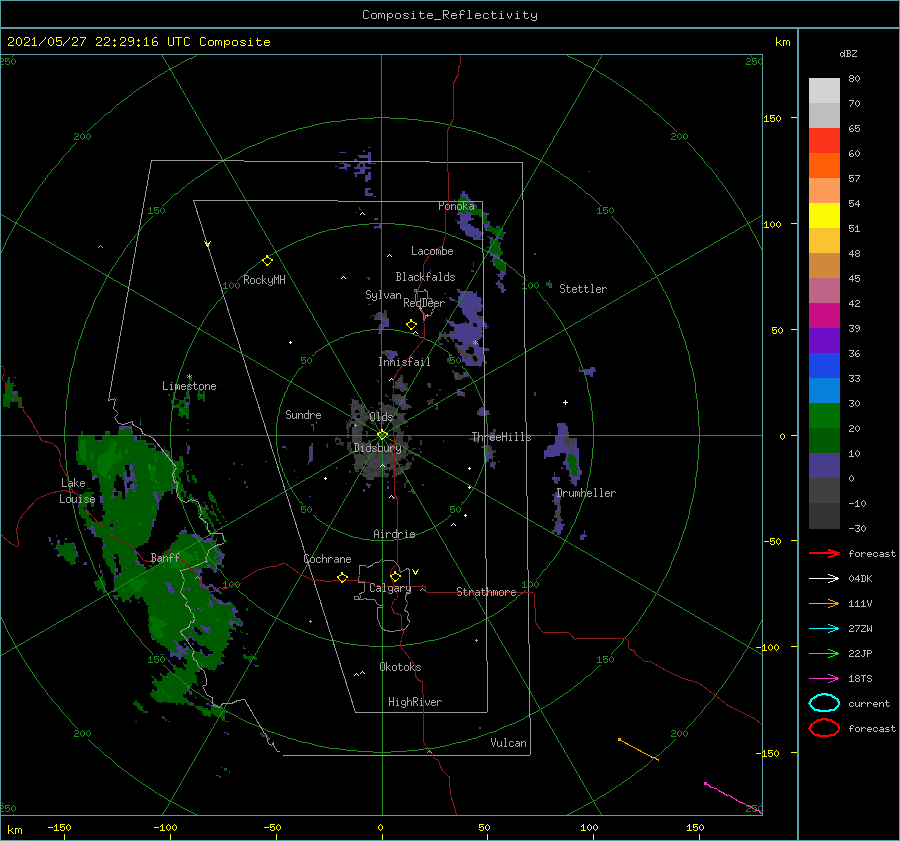Click the HighRiver label
Viewport: 900px width, 841px height.
[x=414, y=702]
